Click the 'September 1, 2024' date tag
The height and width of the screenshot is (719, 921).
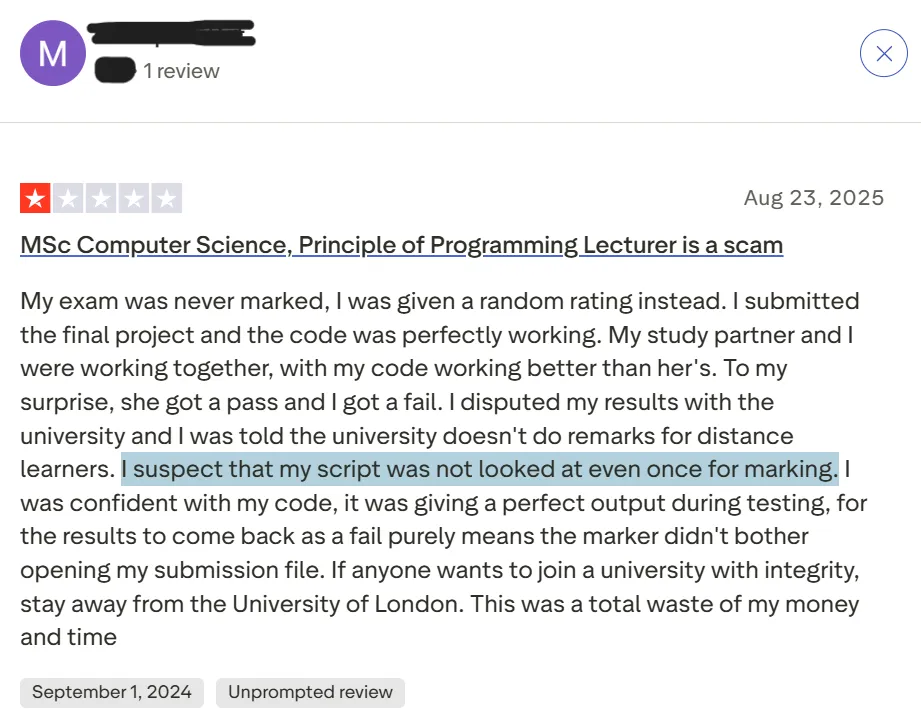[111, 691]
